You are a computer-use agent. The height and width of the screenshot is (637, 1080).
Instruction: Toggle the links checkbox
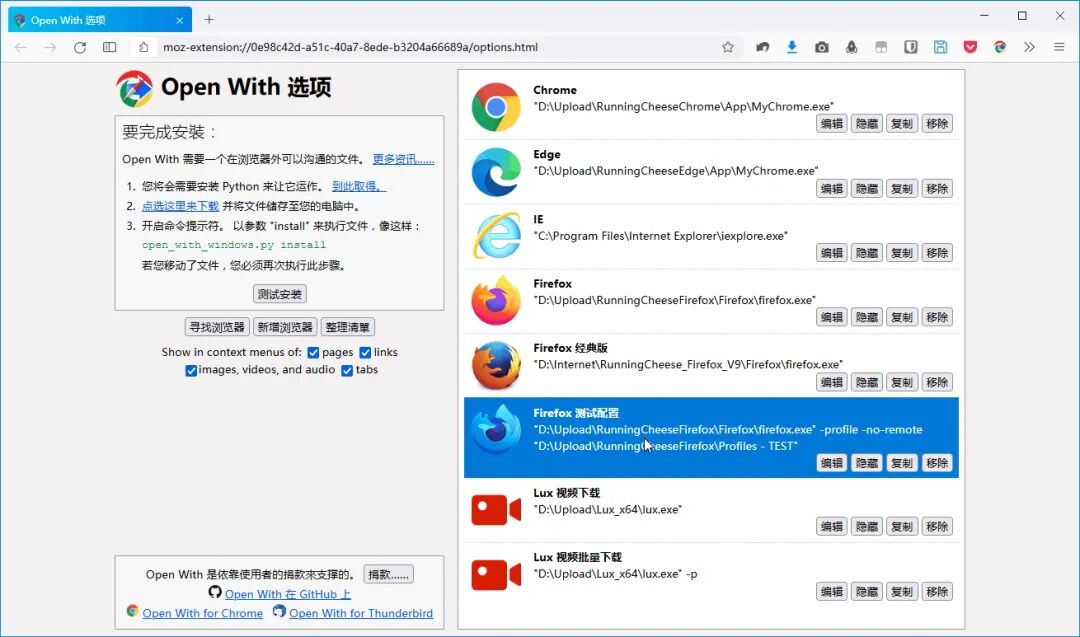pyautogui.click(x=365, y=353)
